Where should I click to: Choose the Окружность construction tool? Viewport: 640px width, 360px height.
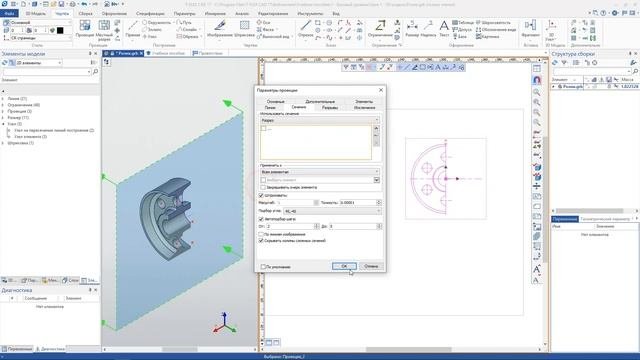pos(156,23)
